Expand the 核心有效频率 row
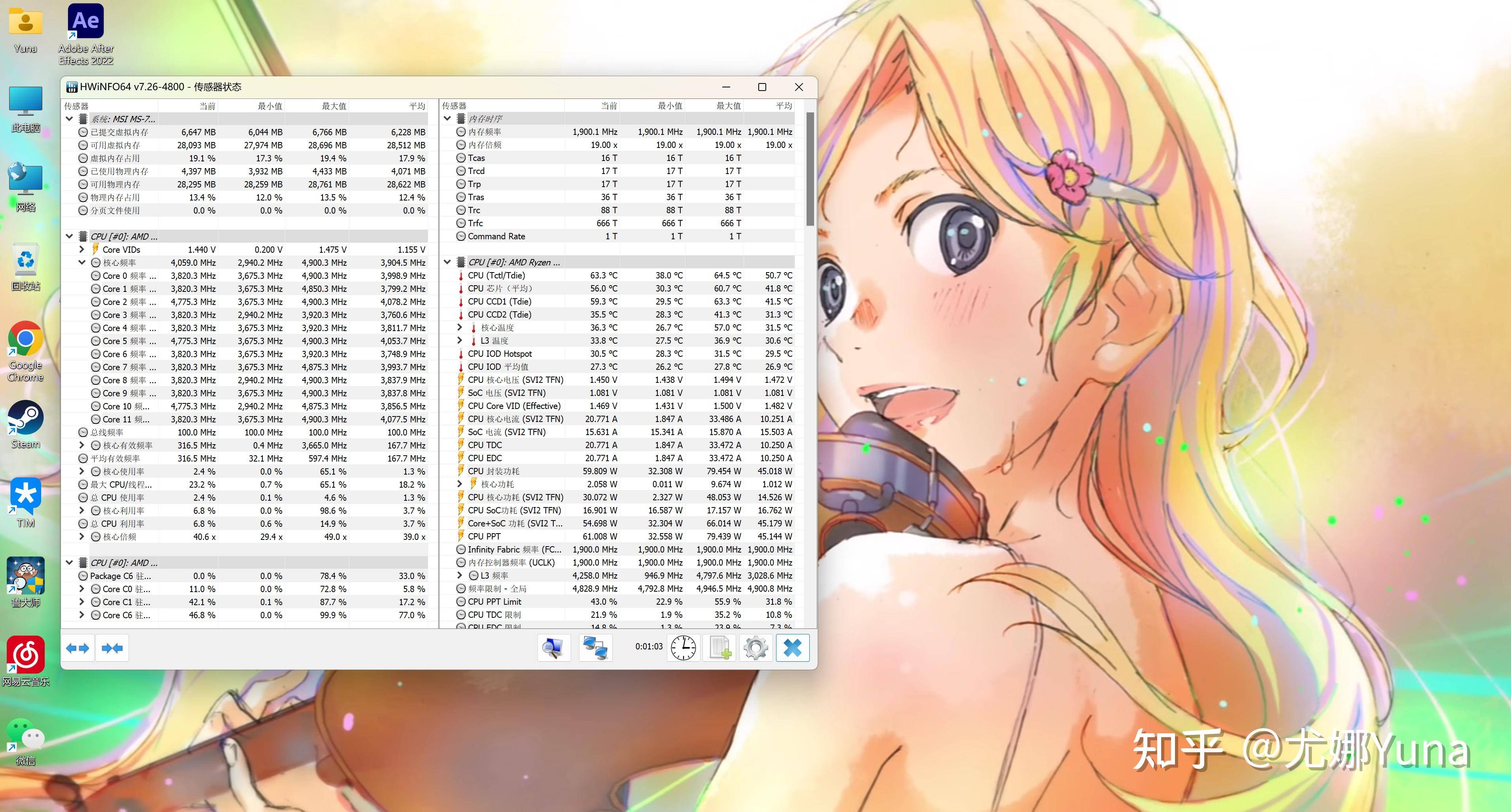 [x=82, y=446]
